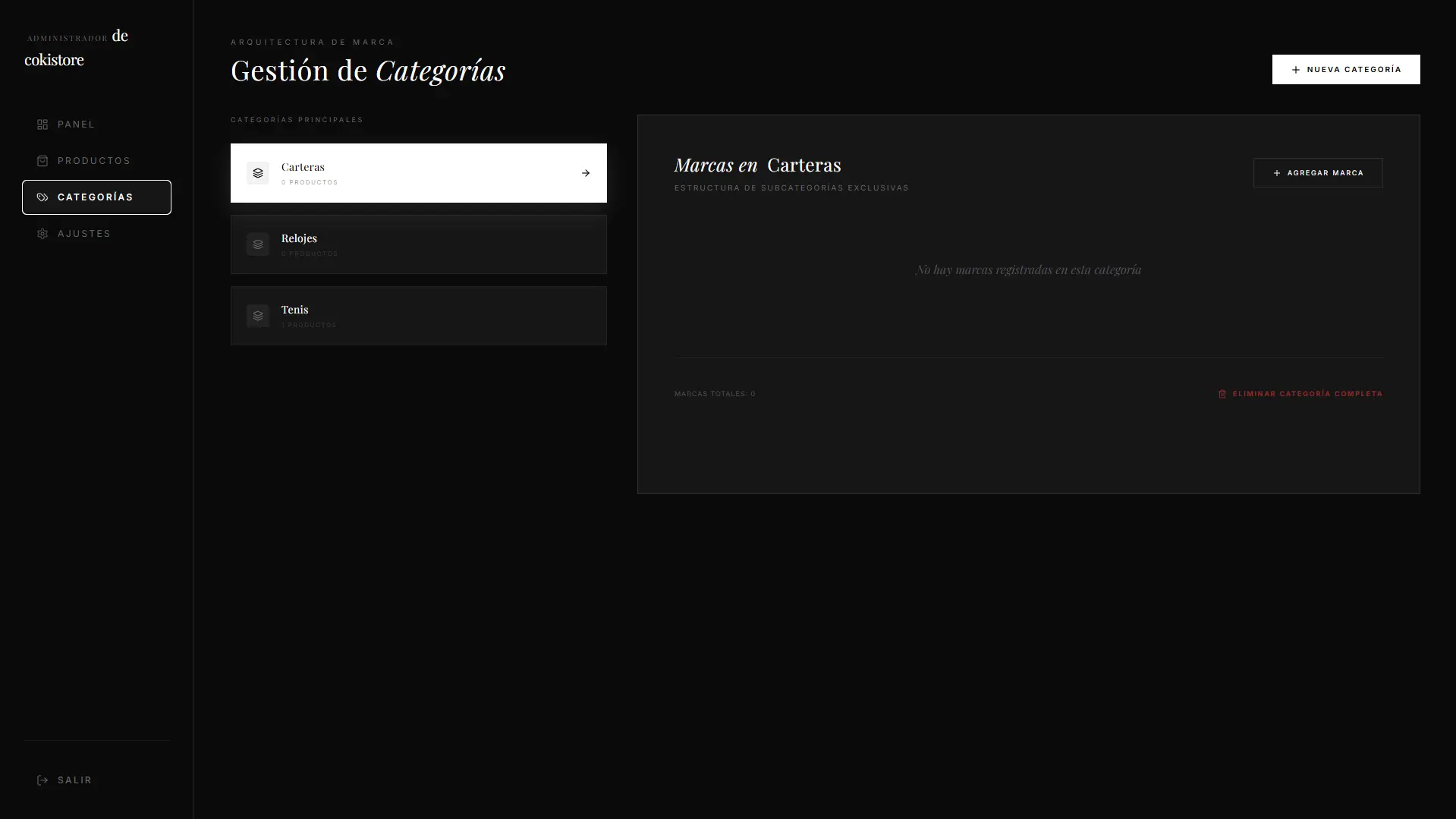Screen dimensions: 1456x819
Task: Click the trash icon beside Eliminar Categoría
Action: (1222, 394)
